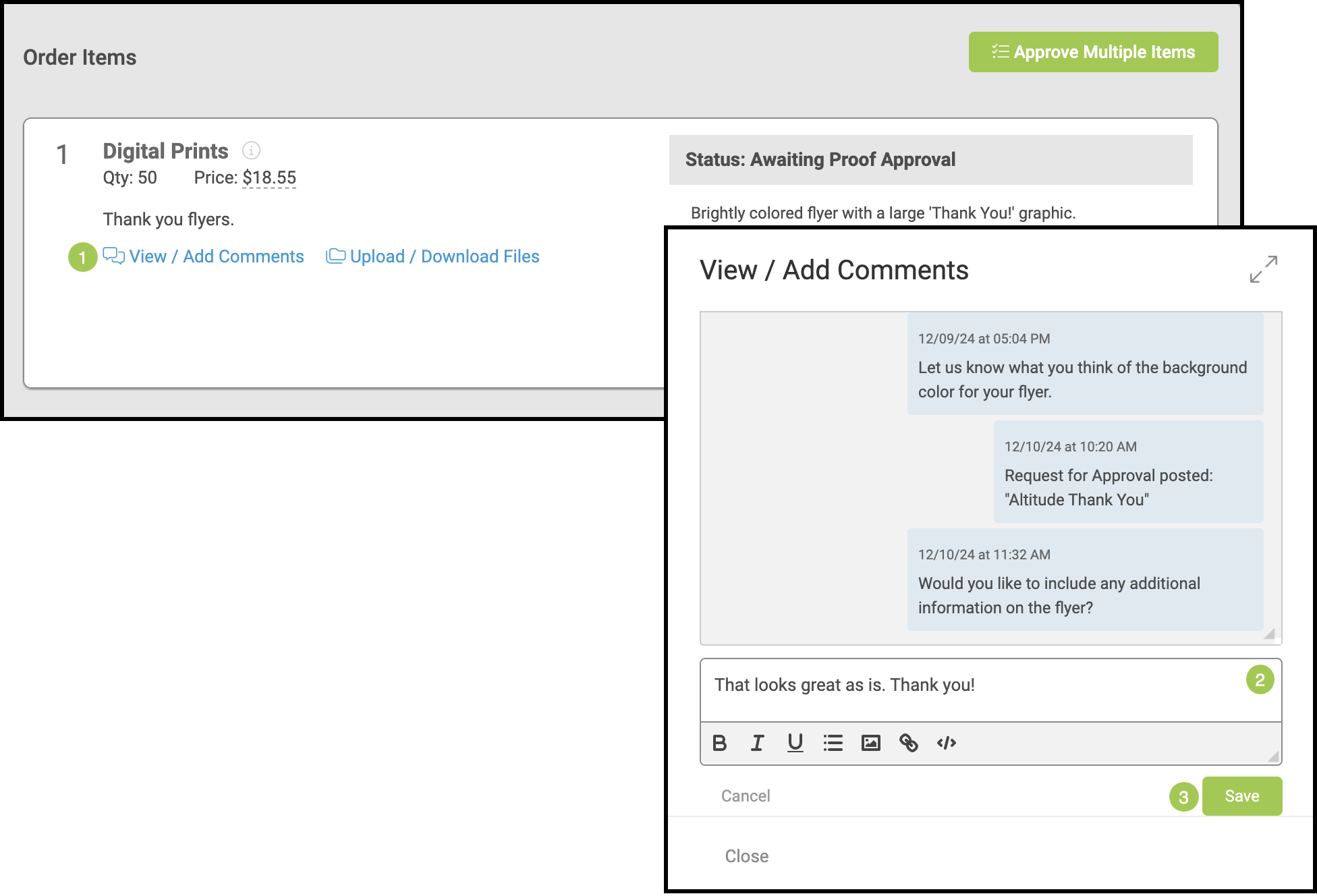Viewport: 1317px width, 896px height.
Task: Select the 12/10/24 Request for Approval message
Action: [x=1128, y=472]
